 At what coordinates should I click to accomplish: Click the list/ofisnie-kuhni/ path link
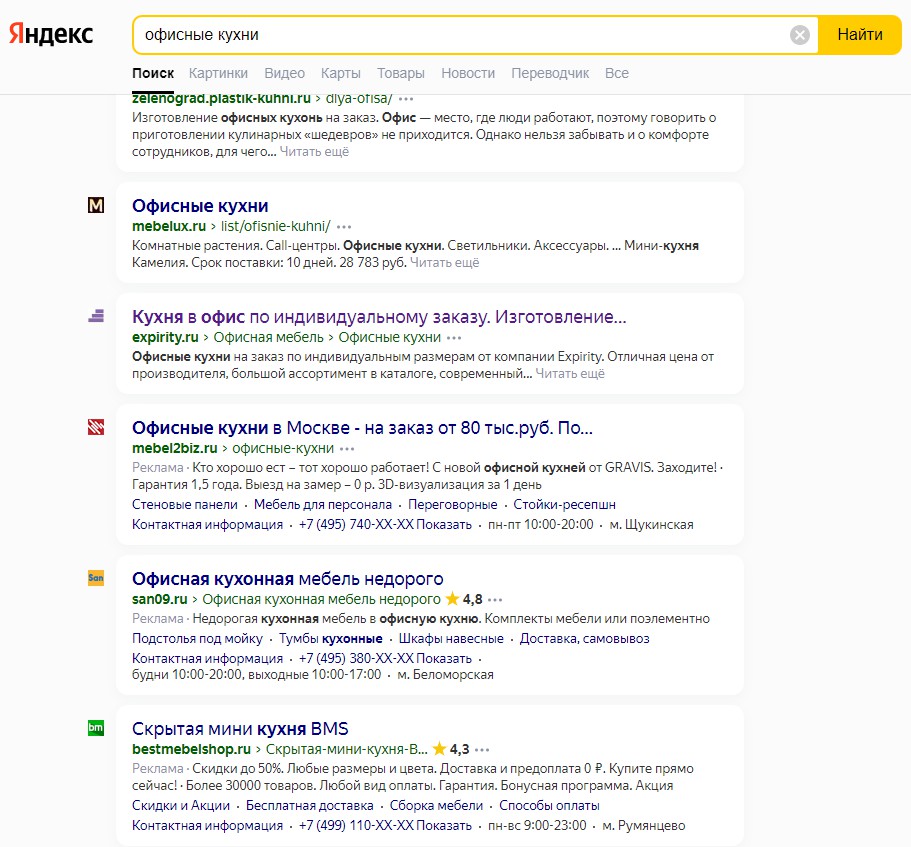[x=275, y=226]
